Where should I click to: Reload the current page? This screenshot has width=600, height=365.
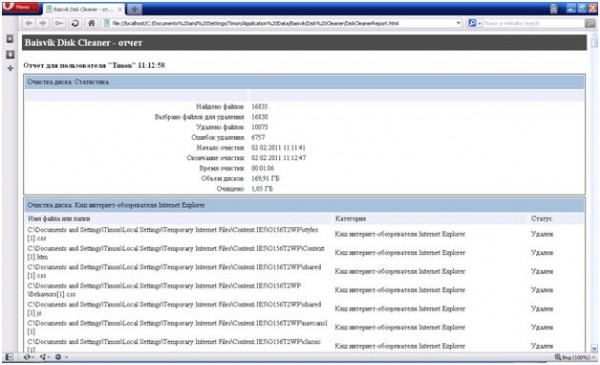[x=75, y=23]
